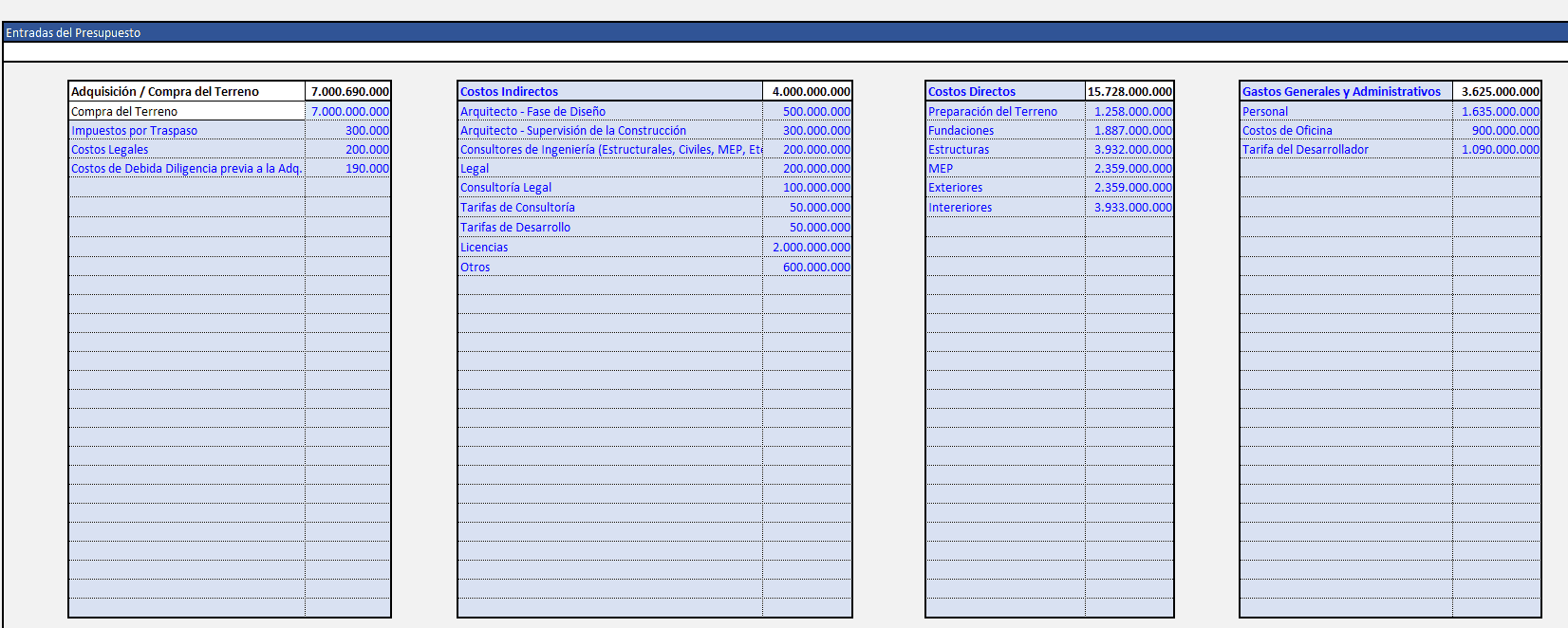
Task: Select the Fundaciones cost label
Action: click(x=1004, y=130)
